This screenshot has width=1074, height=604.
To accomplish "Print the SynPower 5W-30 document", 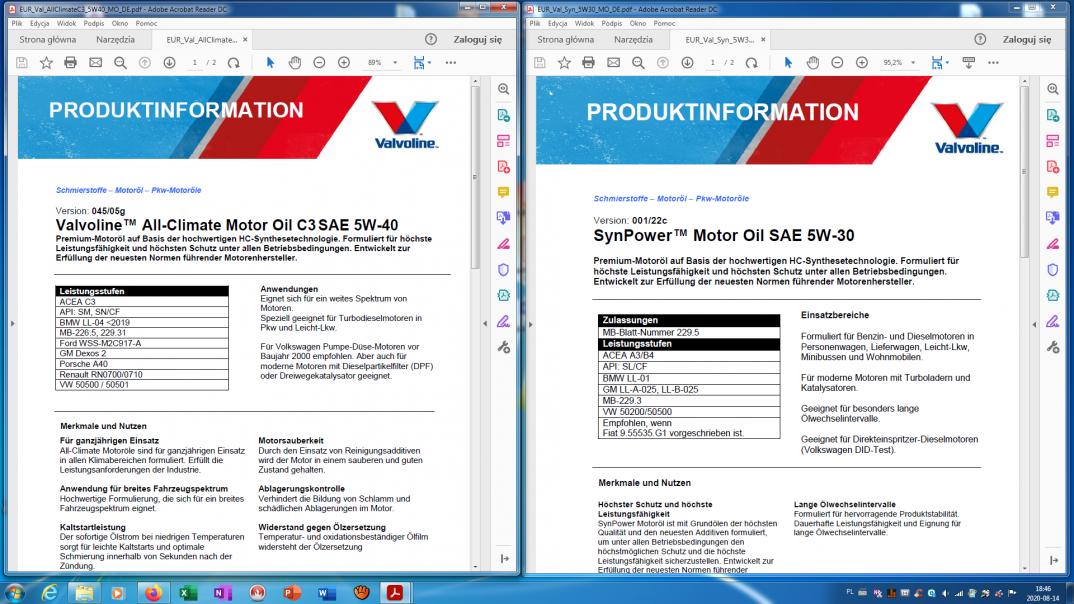I will [x=588, y=63].
